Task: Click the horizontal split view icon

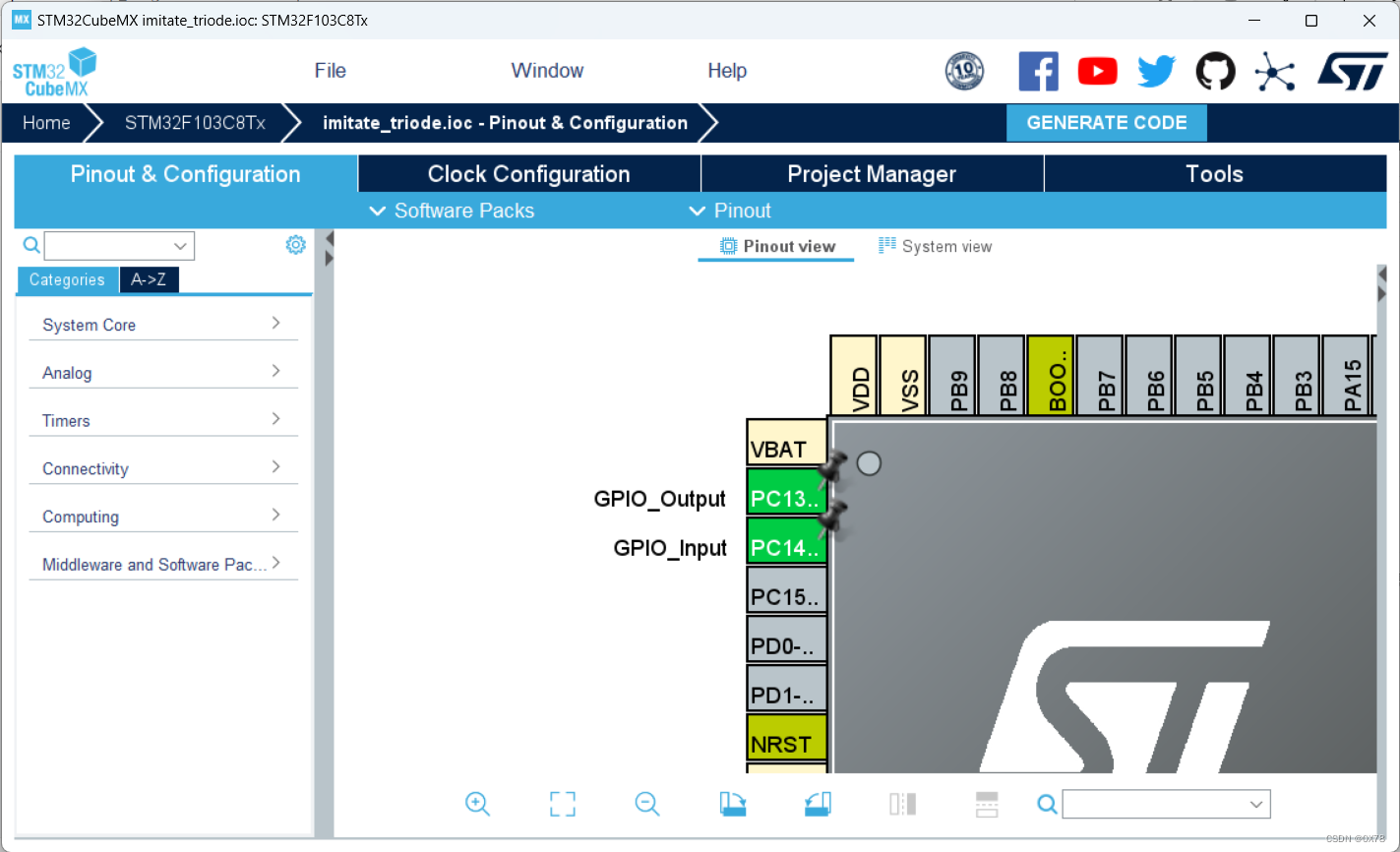Action: [x=987, y=804]
